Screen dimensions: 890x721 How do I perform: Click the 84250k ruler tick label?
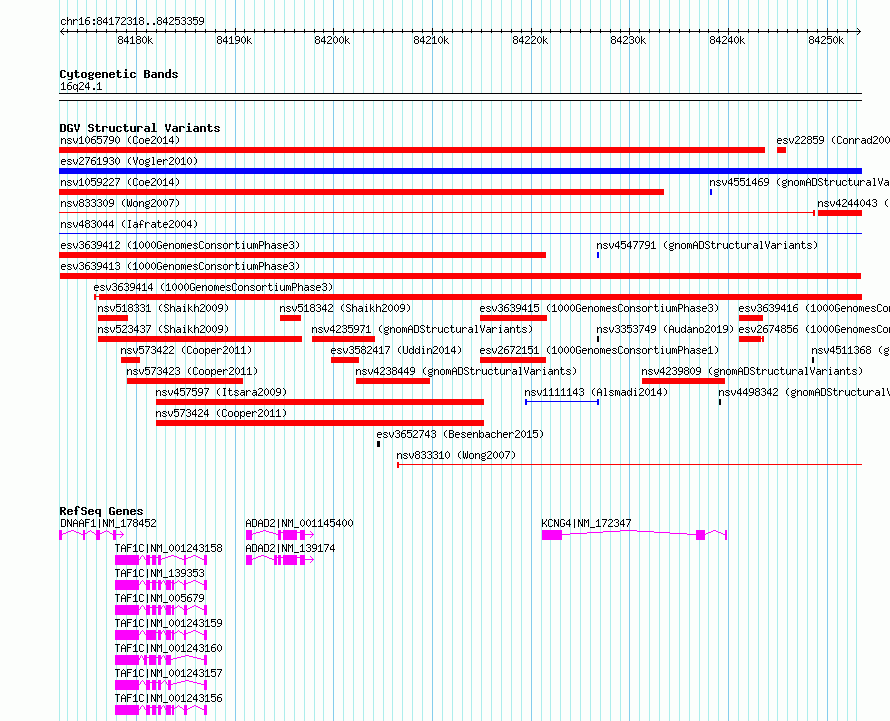(x=826, y=41)
